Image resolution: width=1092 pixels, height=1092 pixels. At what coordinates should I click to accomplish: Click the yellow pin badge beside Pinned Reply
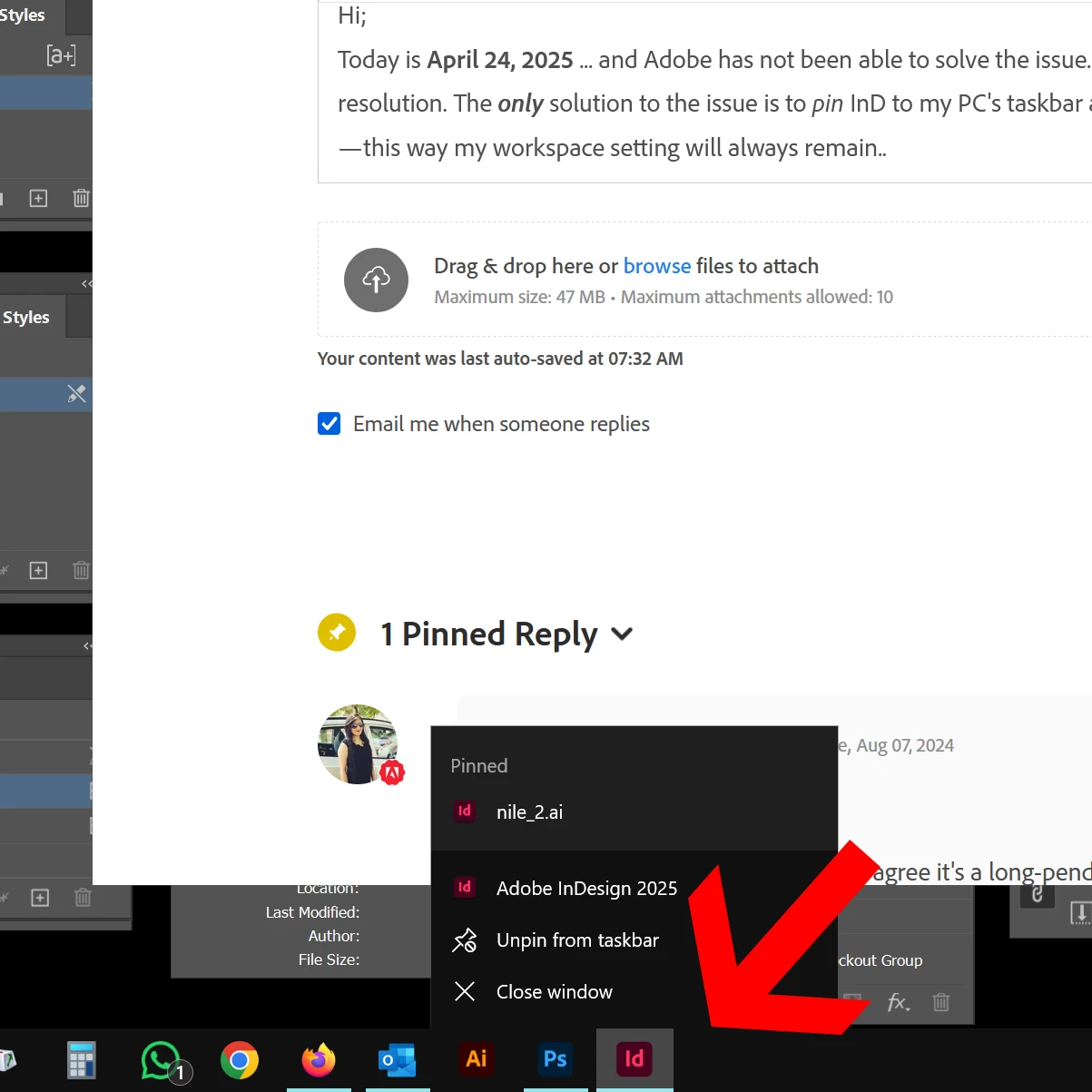coord(337,633)
